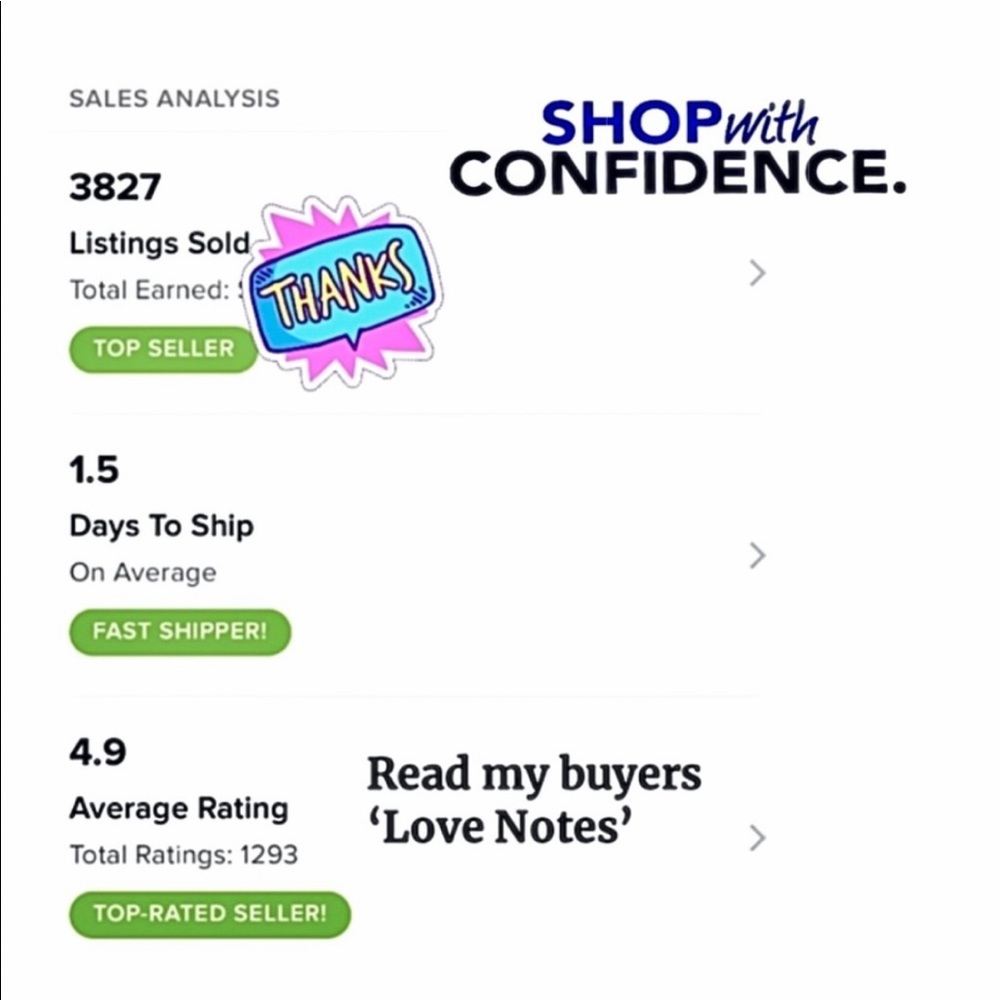Click the SHOP with CONFIDENCE banner

(678, 148)
